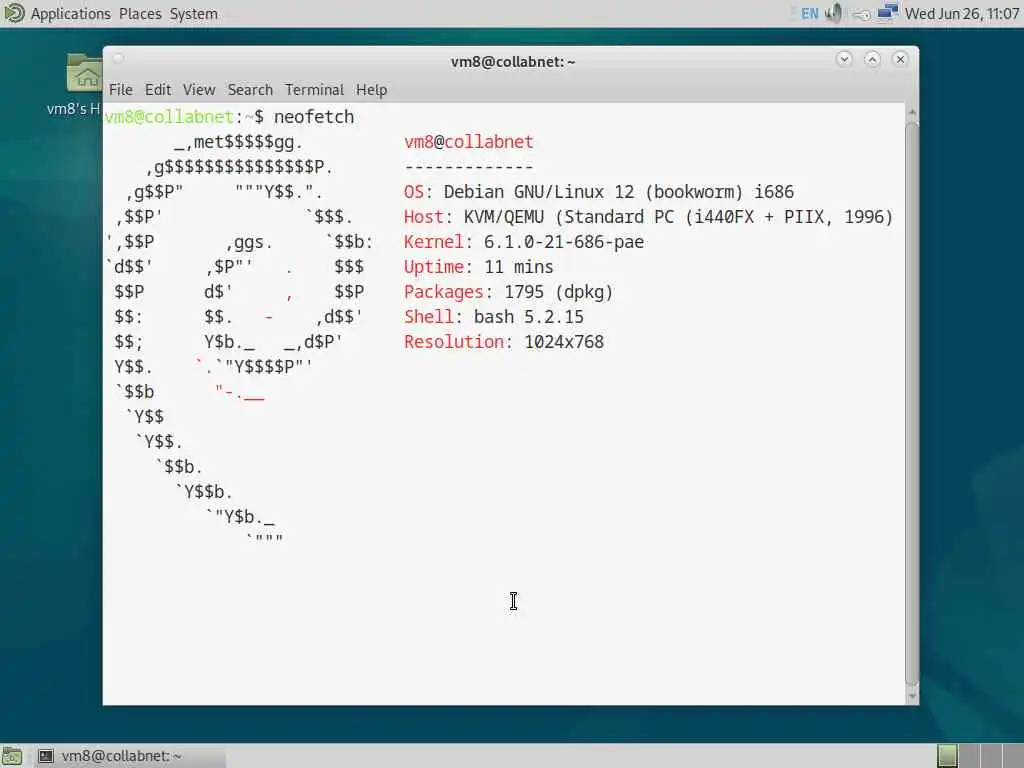Click the red 'vm8@collabnet' neofetch header

point(468,142)
